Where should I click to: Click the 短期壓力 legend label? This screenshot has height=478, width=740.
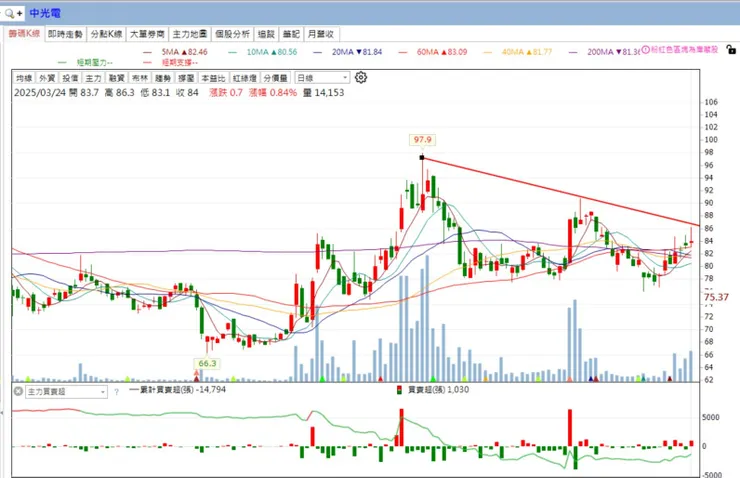point(94,62)
